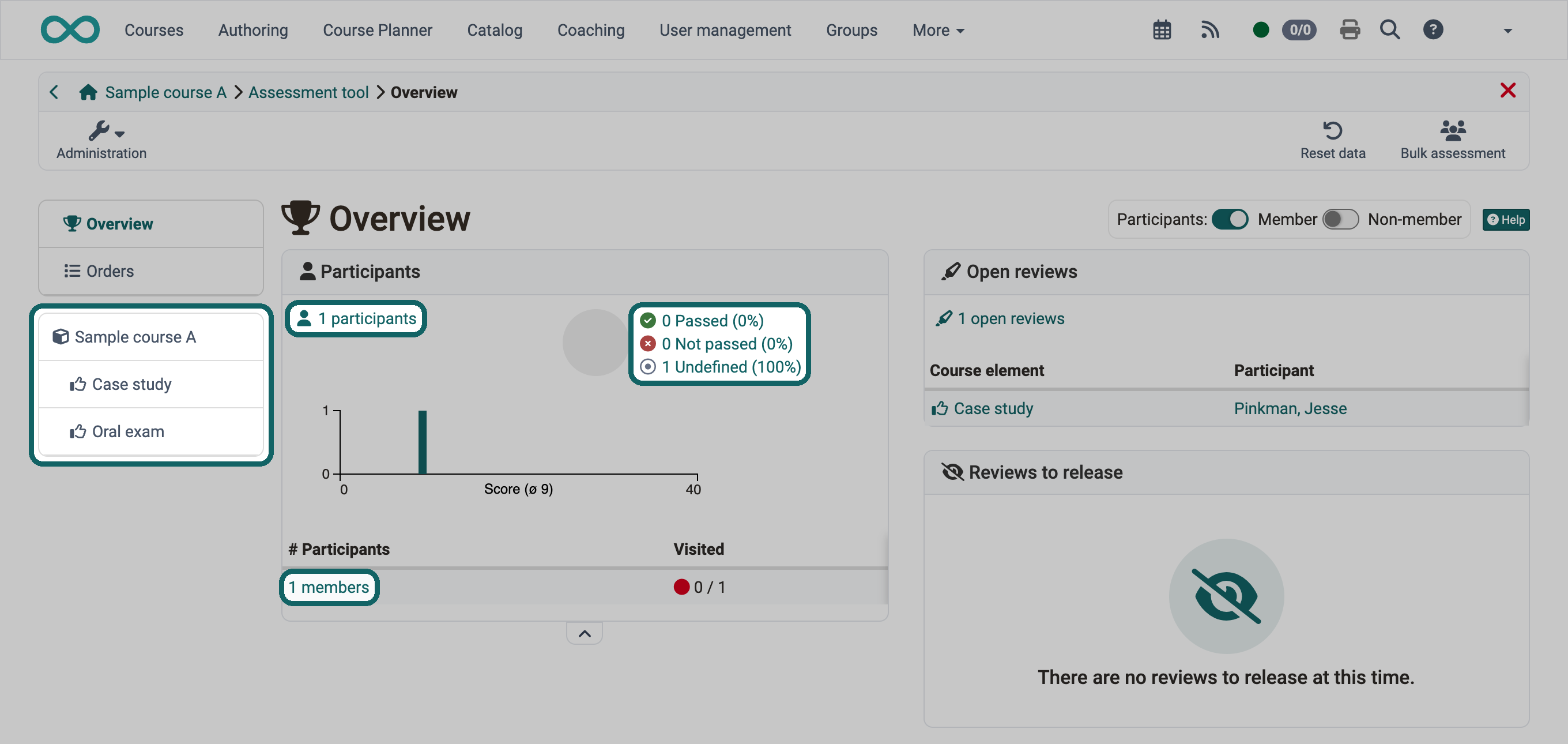Open the user menu caret at top right
Screen dimensions: 1568x744
click(x=1507, y=31)
